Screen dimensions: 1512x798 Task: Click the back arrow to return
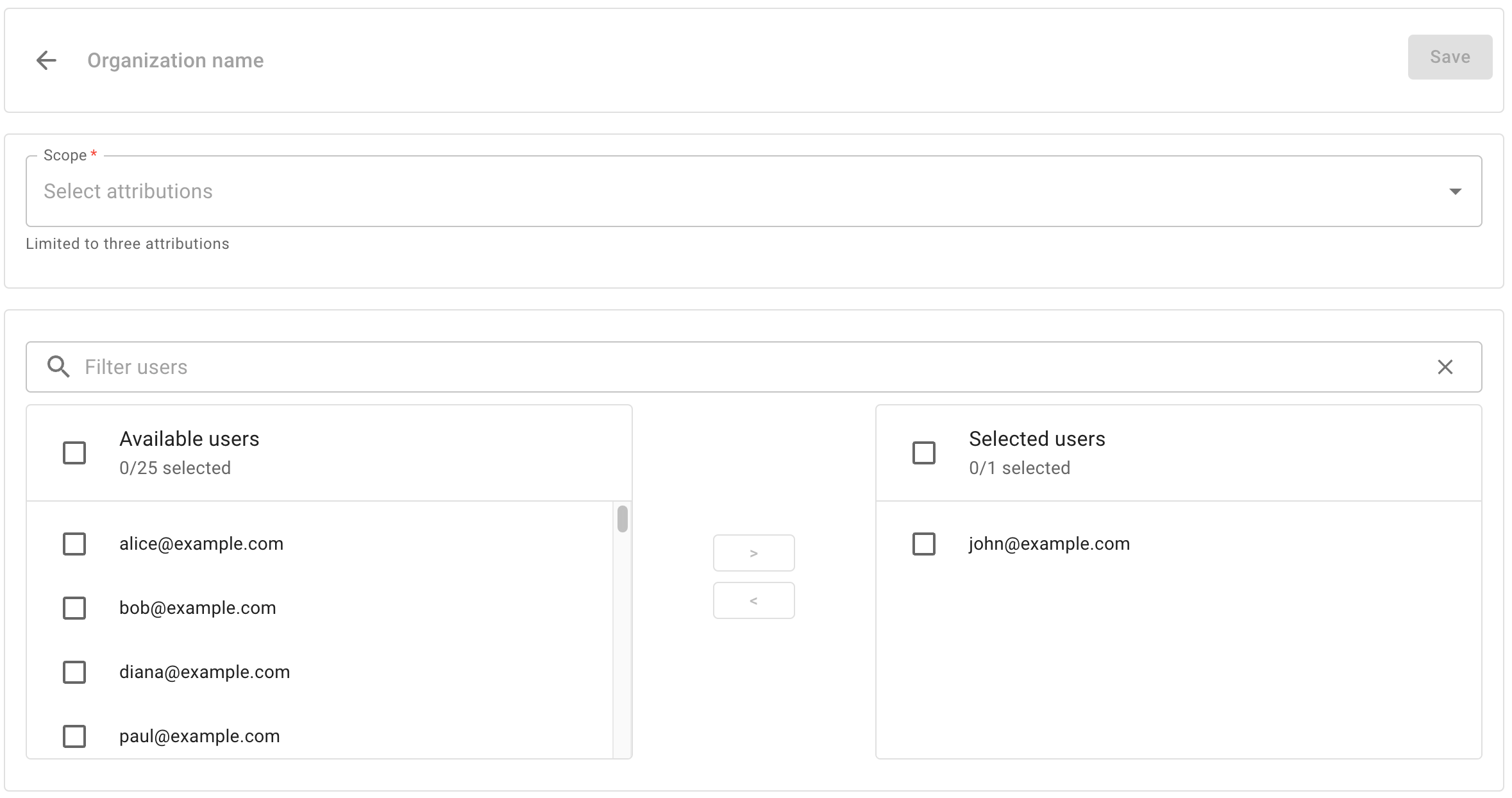(x=46, y=60)
